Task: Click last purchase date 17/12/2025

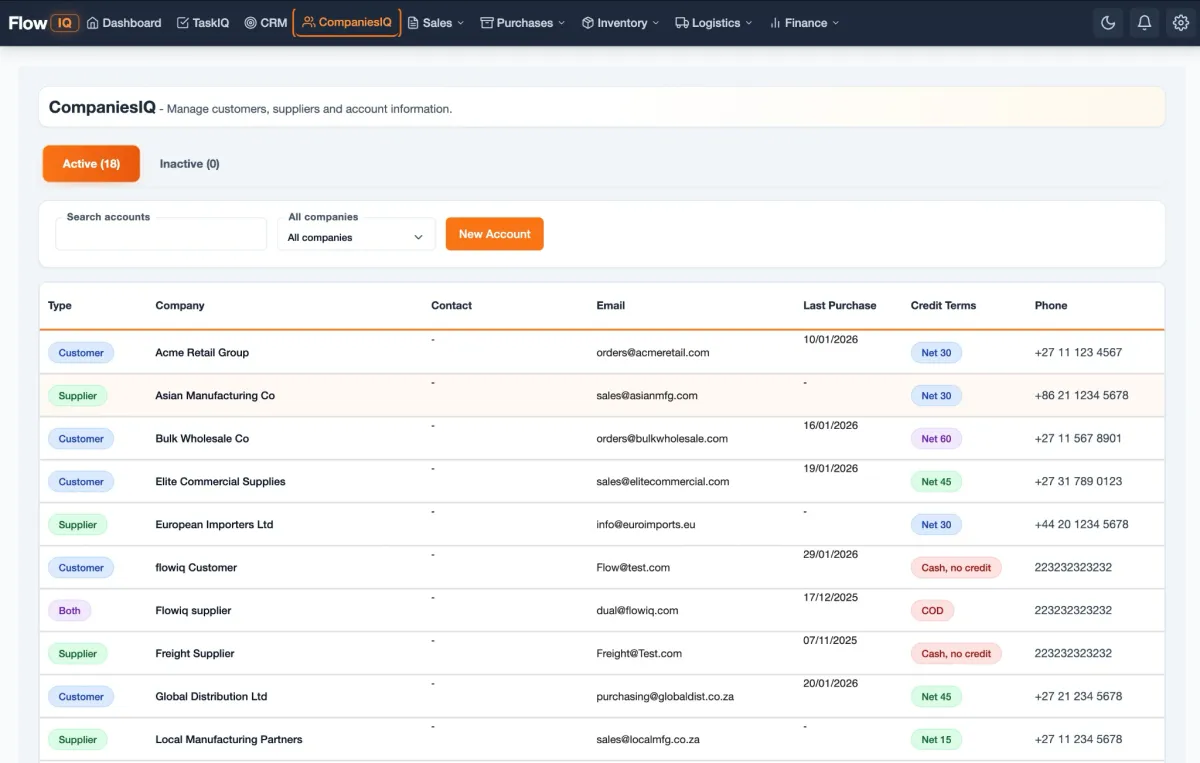Action: coord(830,598)
